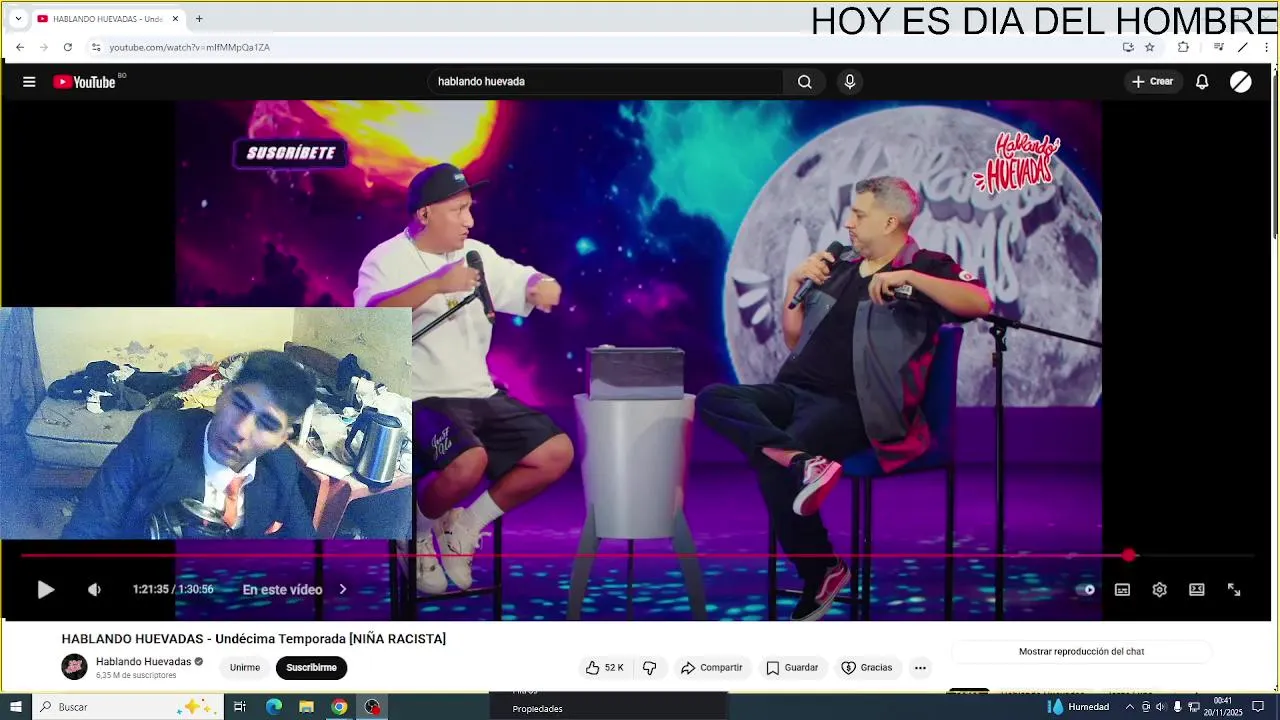This screenshot has height=720, width=1280.
Task: Dislike the video
Action: pyautogui.click(x=650, y=668)
